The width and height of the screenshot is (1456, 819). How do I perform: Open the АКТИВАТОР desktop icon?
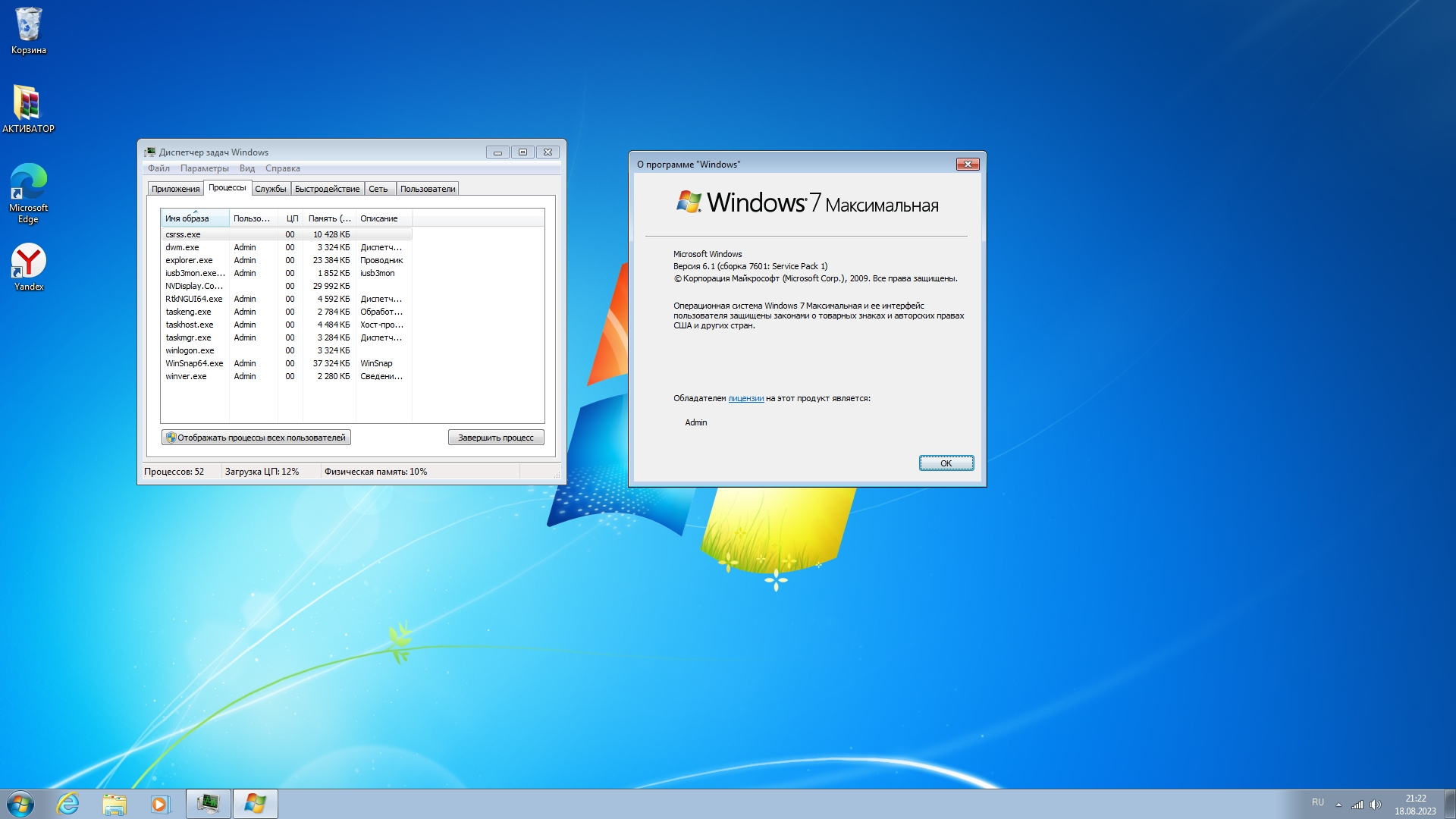28,108
